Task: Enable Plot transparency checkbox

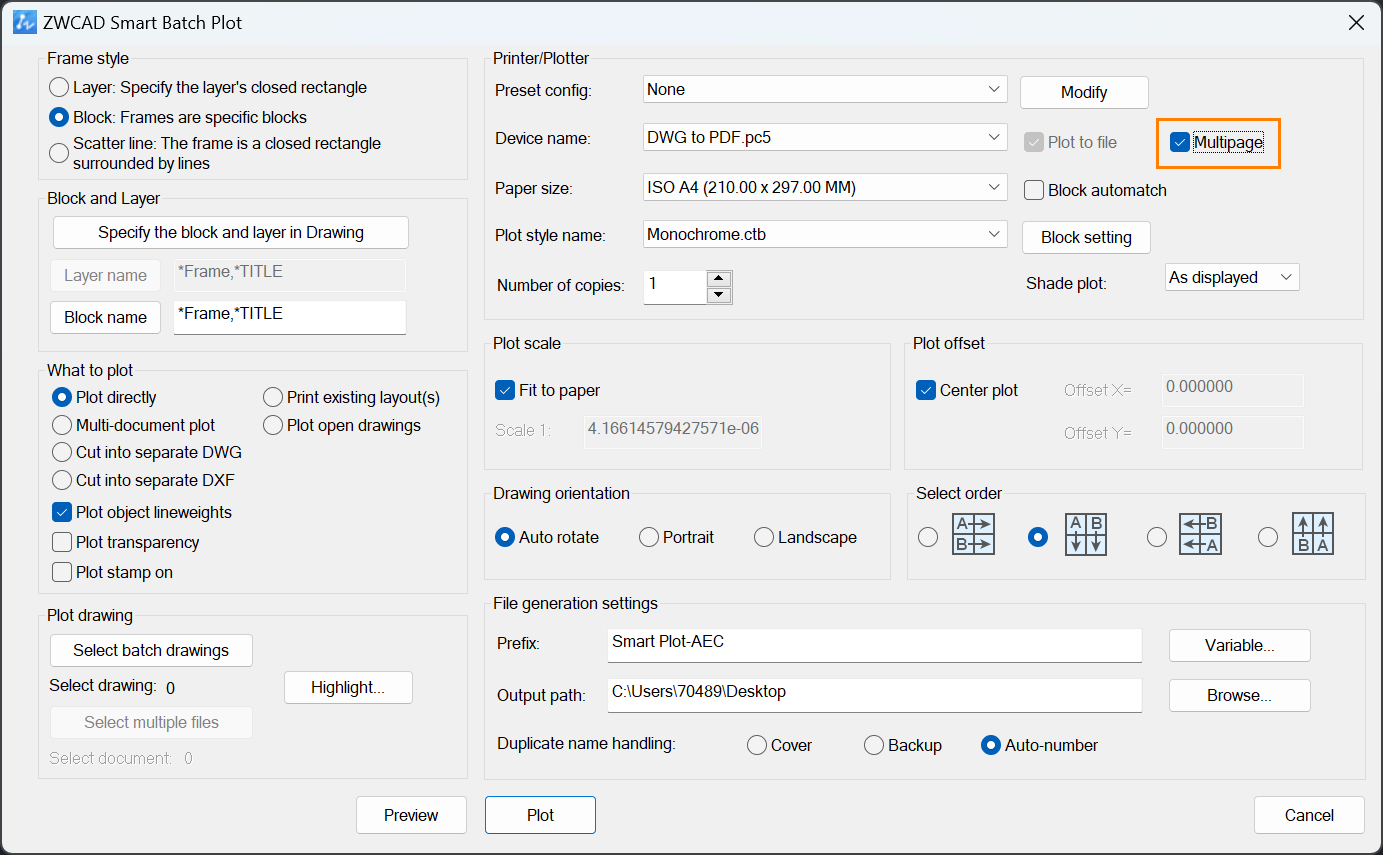Action: pos(62,542)
